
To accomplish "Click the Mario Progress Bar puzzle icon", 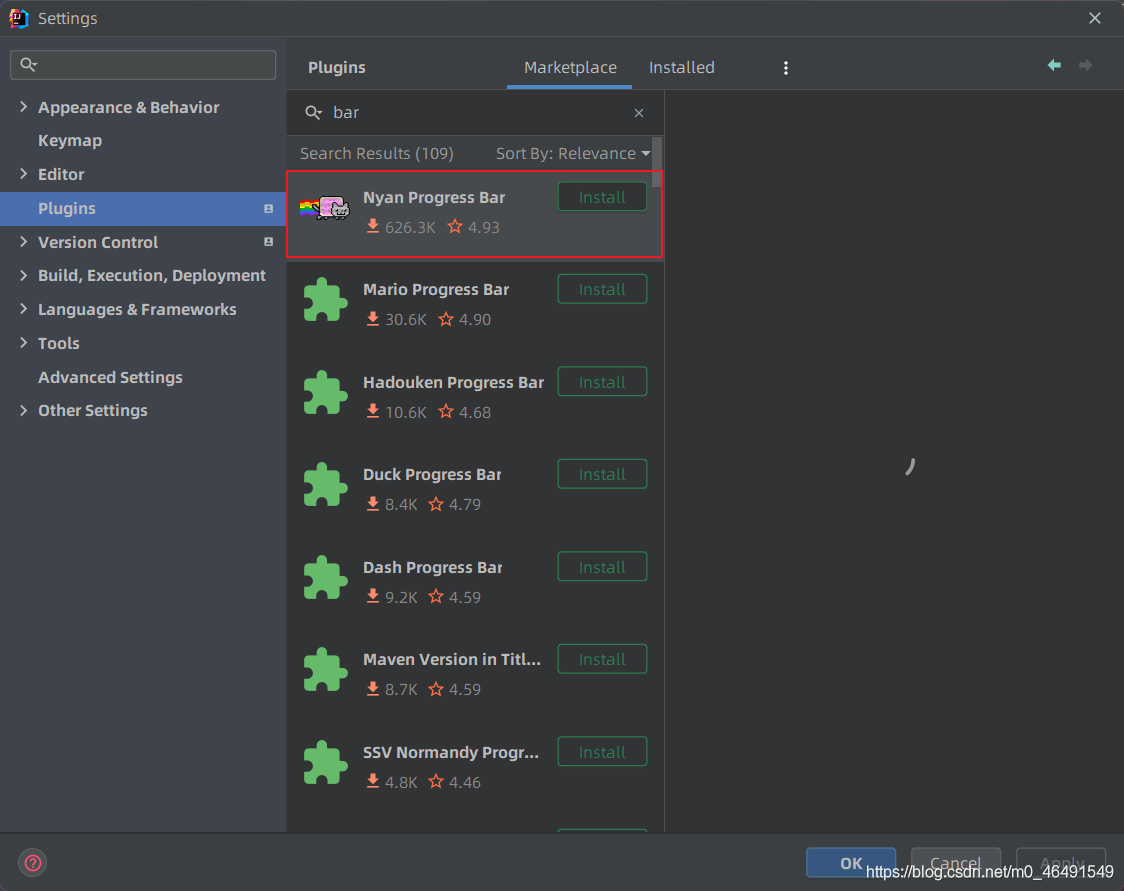I will click(325, 300).
